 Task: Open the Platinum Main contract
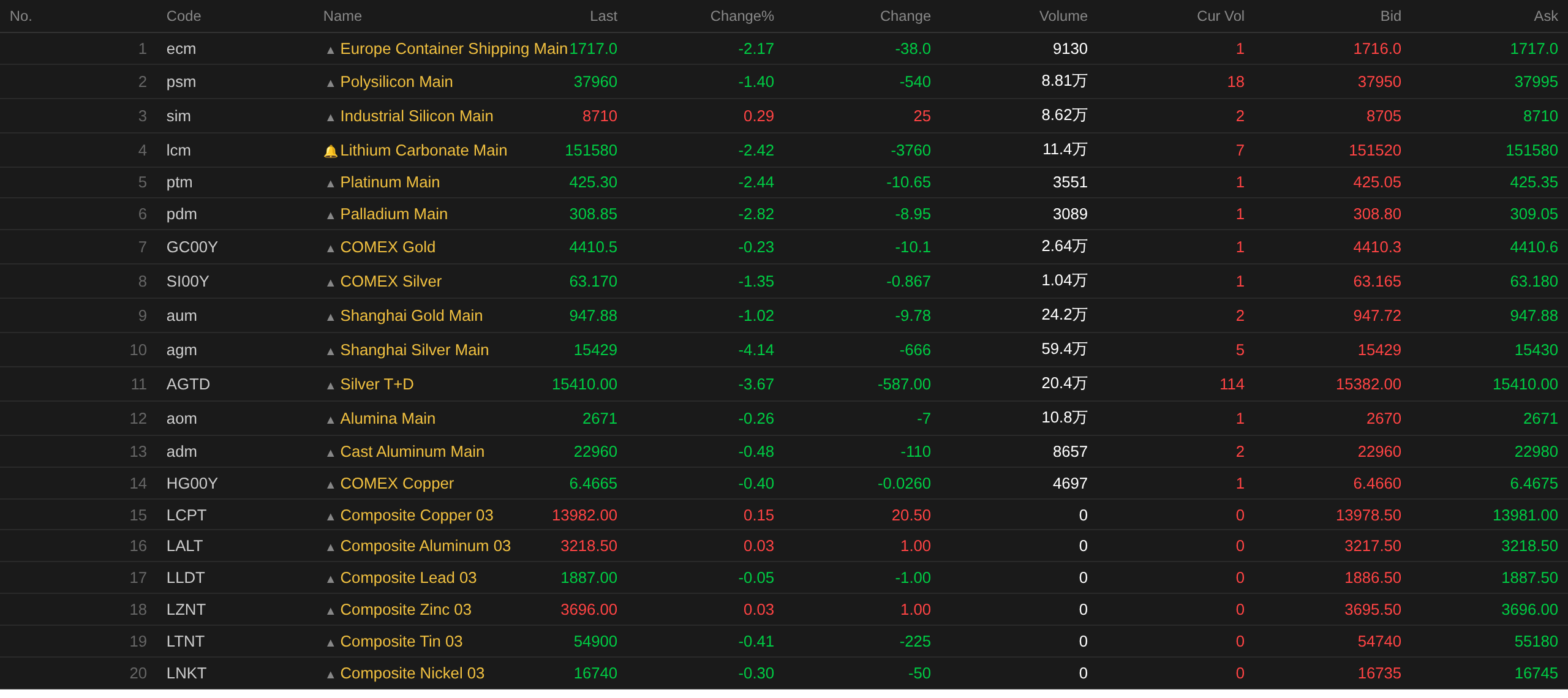click(x=390, y=182)
